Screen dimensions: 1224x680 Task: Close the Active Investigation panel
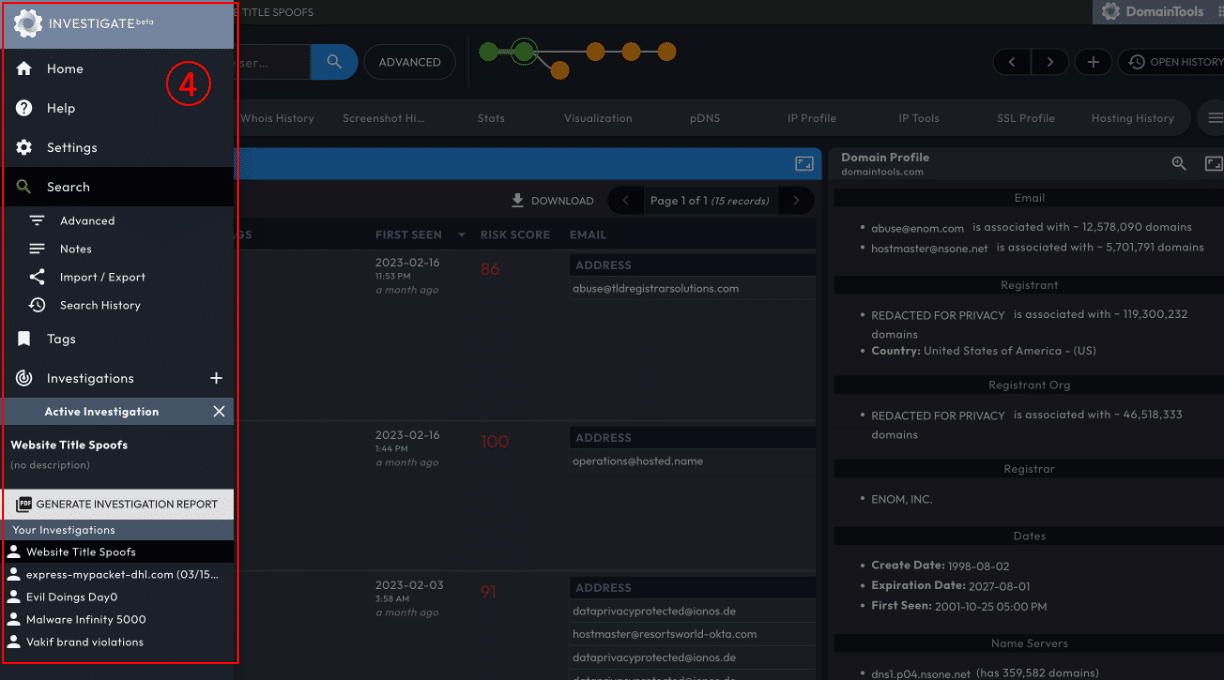click(219, 411)
